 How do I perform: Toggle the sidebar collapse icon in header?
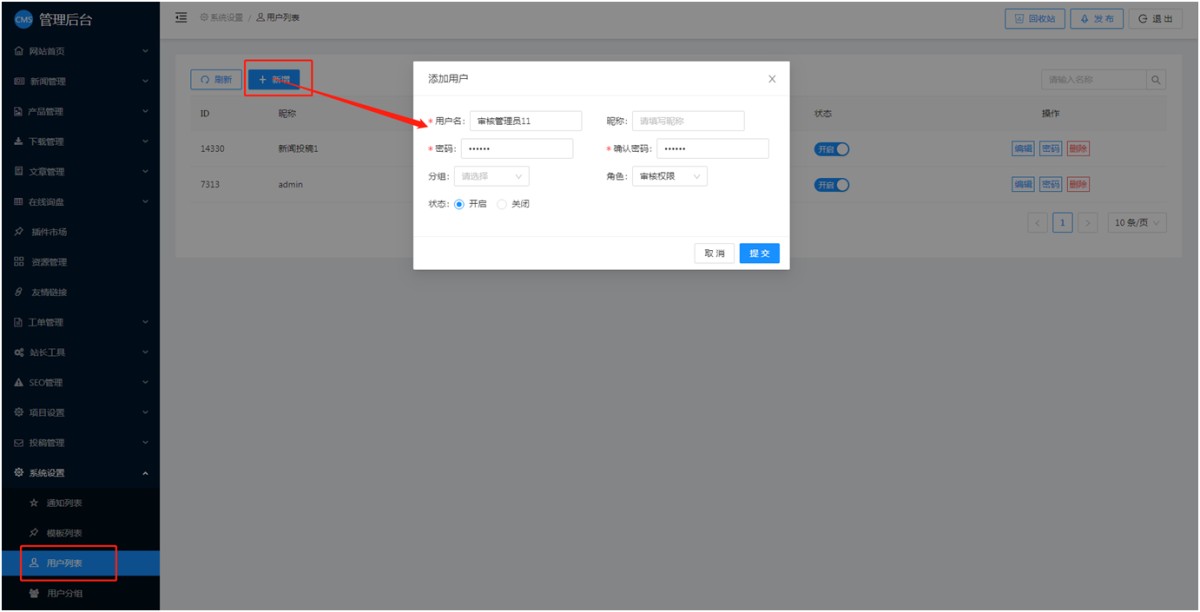181,18
